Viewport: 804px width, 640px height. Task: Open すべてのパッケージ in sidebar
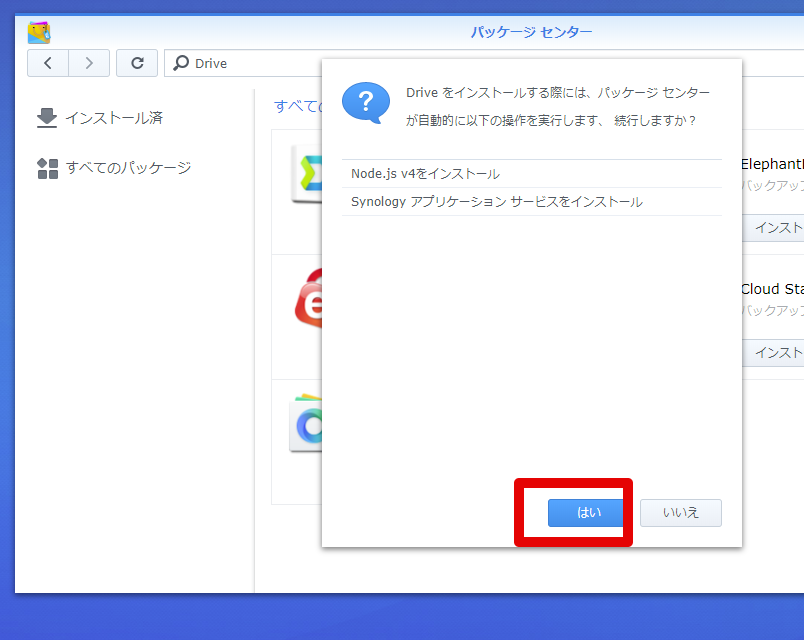pyautogui.click(x=114, y=168)
